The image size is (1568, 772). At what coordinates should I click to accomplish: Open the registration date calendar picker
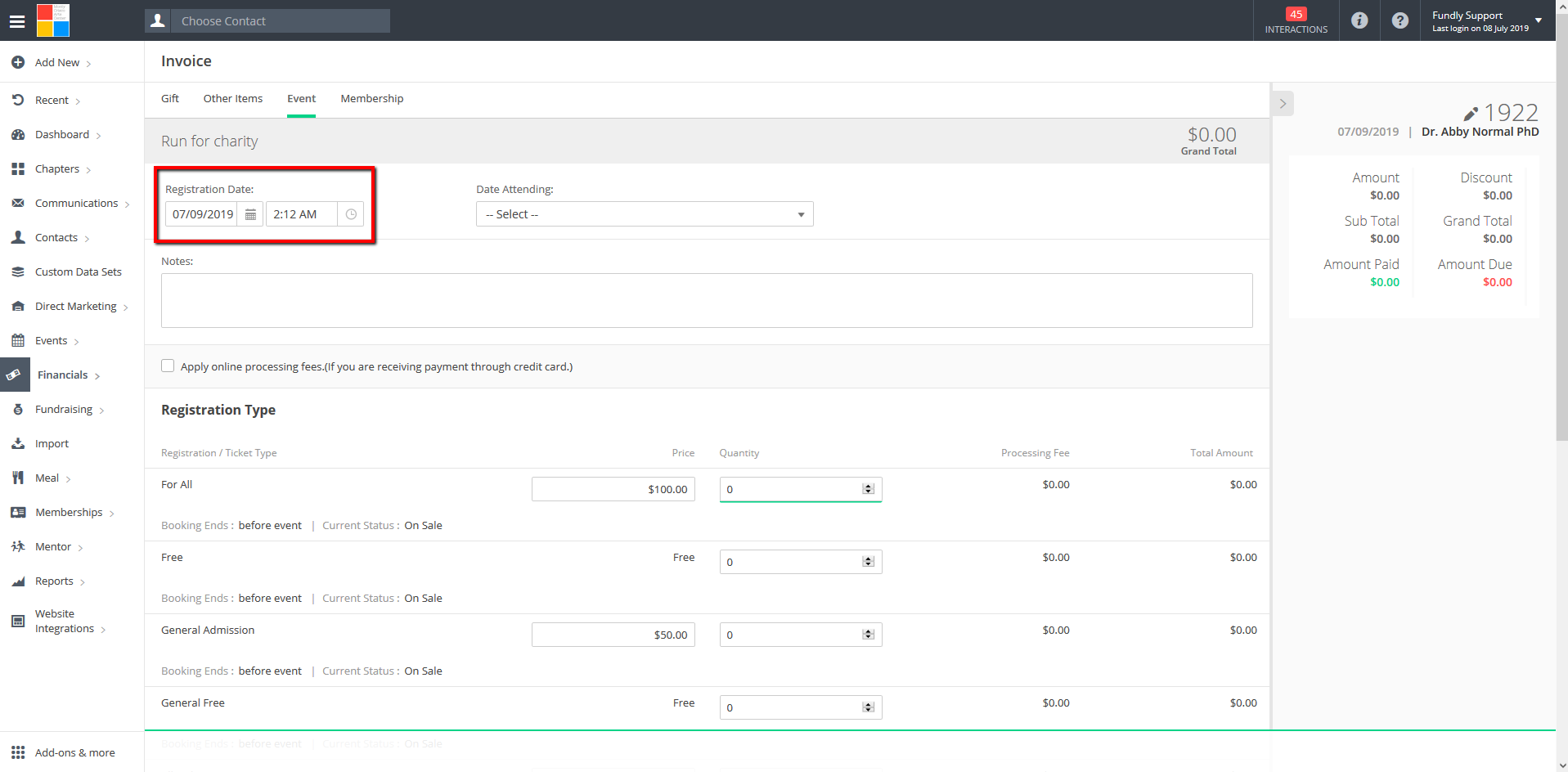point(251,214)
